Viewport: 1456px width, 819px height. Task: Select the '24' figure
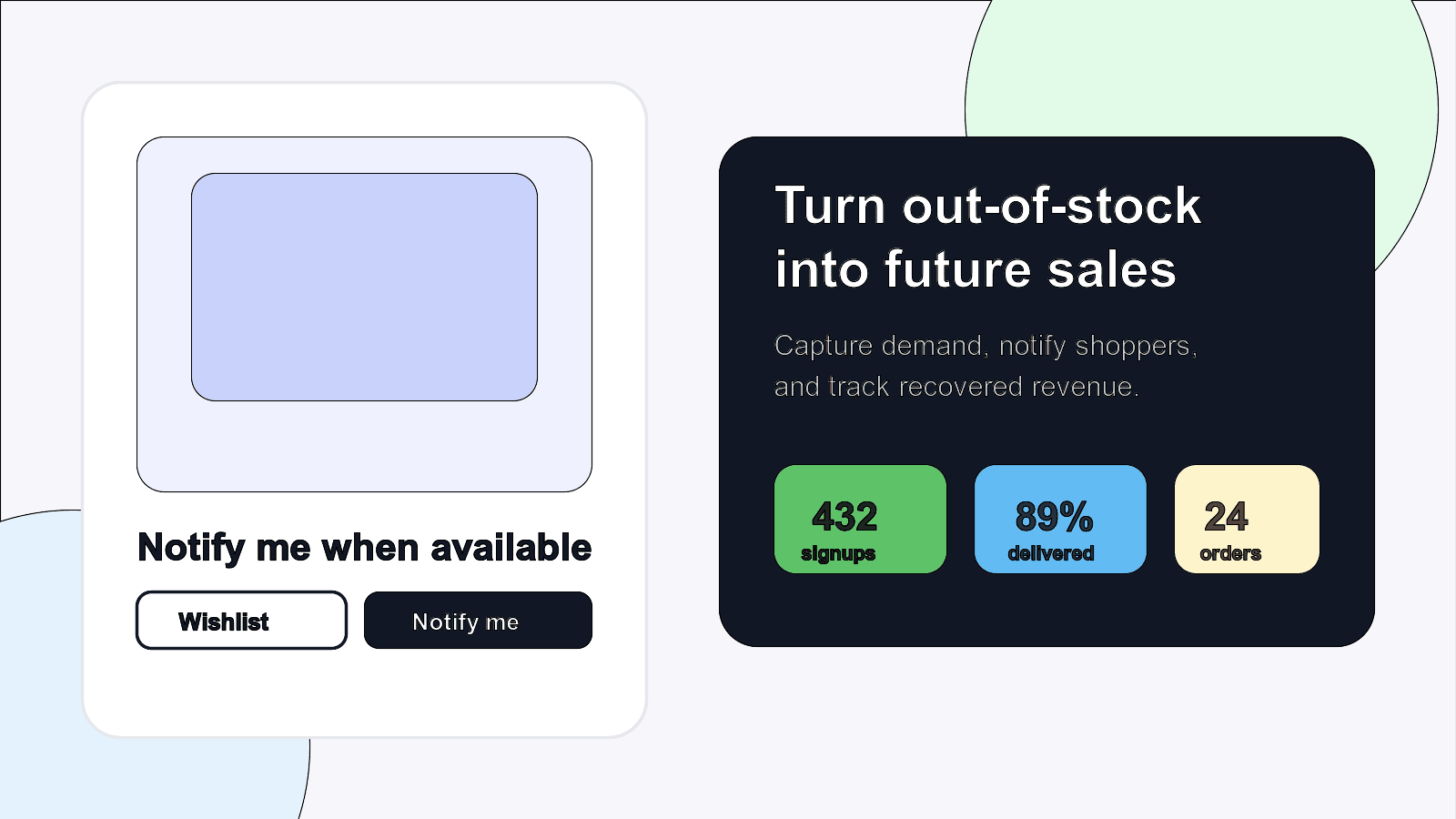coord(1226,517)
